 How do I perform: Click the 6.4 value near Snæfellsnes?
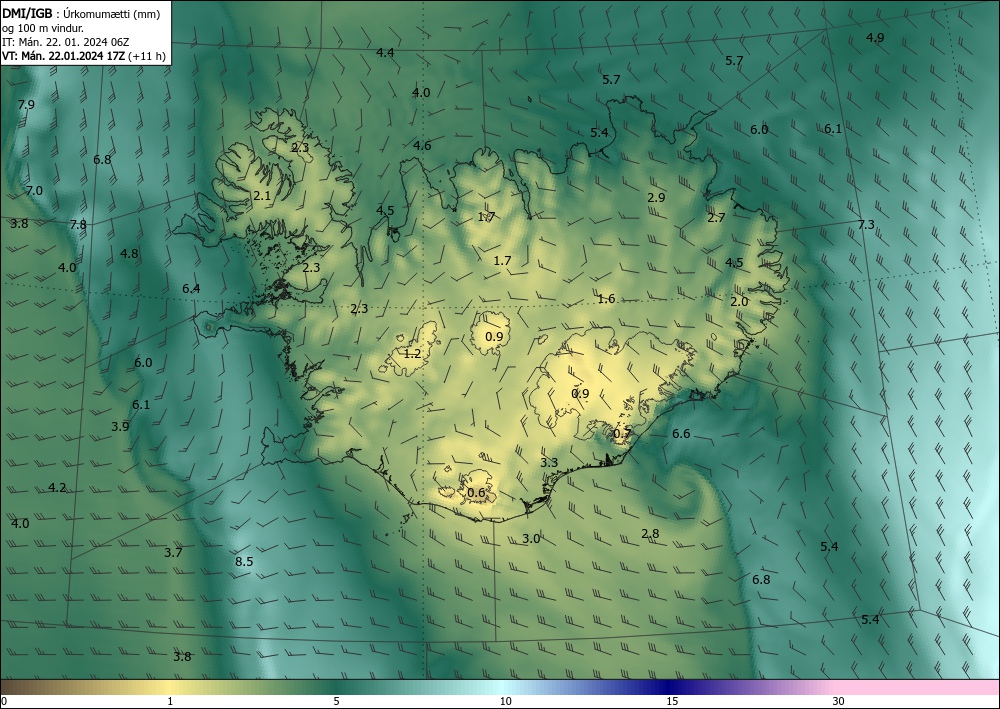[191, 288]
